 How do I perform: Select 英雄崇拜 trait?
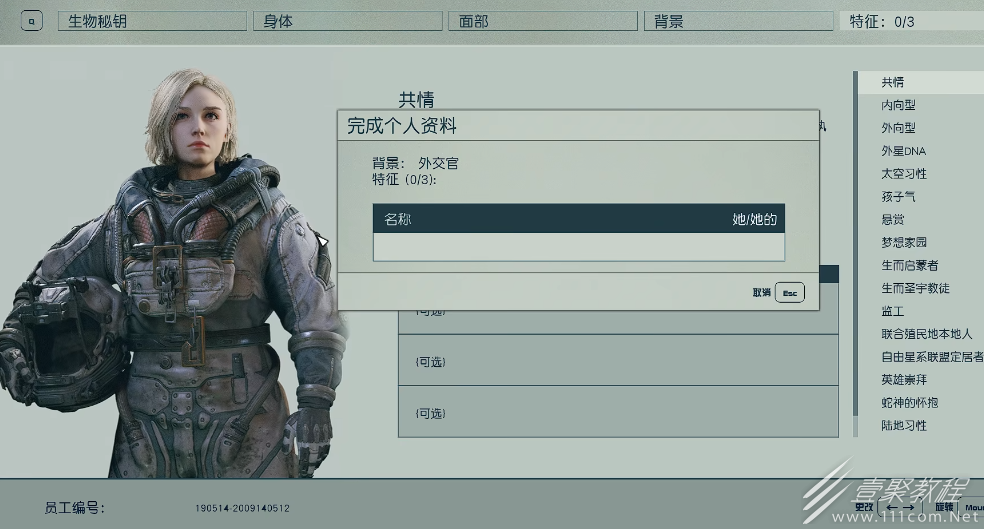tap(904, 380)
